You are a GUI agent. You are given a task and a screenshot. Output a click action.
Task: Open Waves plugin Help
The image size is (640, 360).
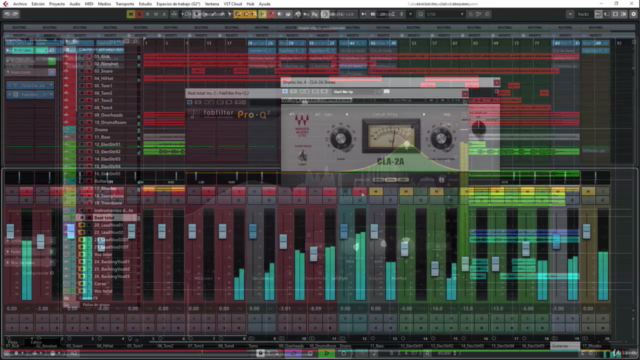coord(447,114)
